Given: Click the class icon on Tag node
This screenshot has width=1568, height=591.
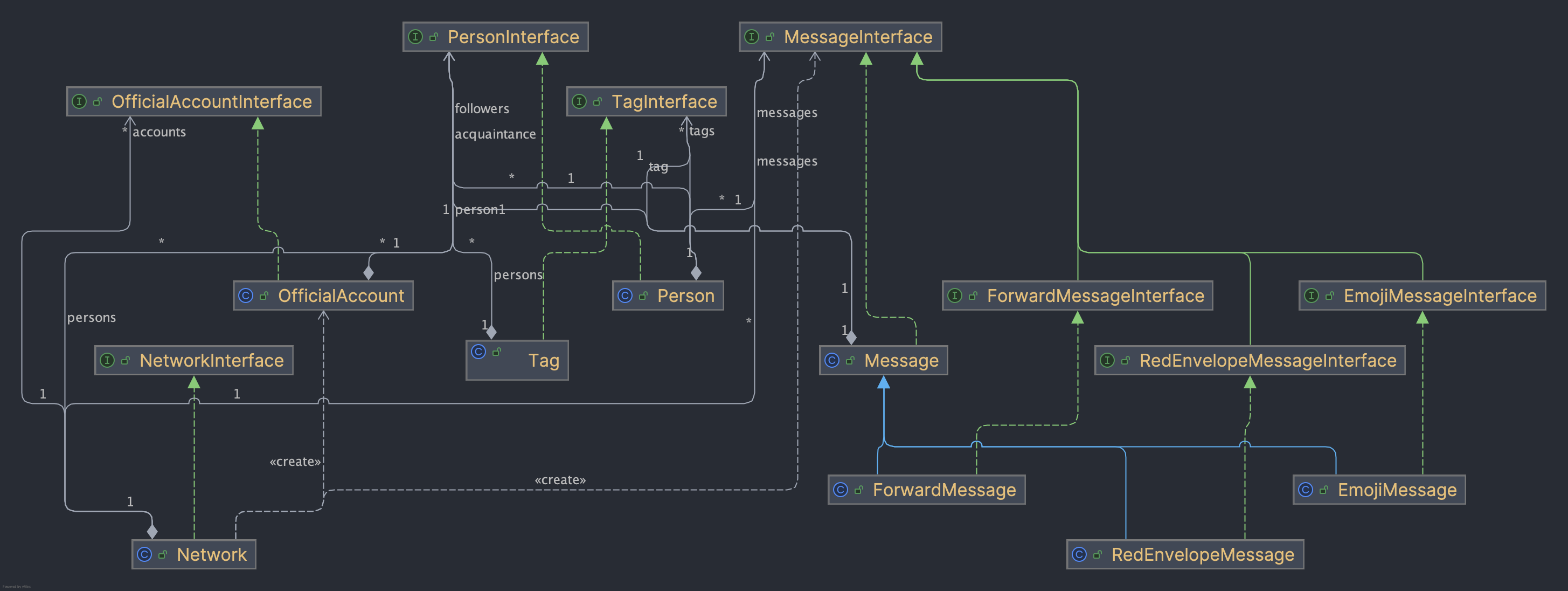Looking at the screenshot, I should [x=478, y=352].
